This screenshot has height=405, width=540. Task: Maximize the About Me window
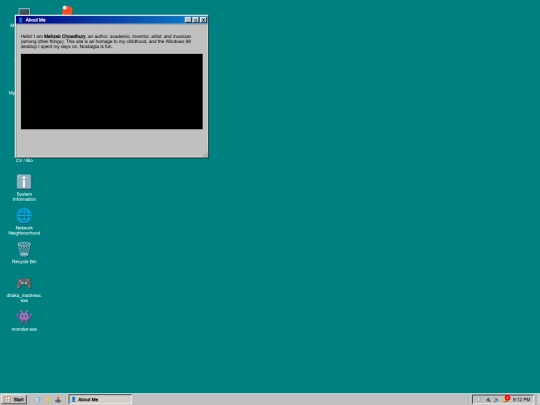point(195,20)
